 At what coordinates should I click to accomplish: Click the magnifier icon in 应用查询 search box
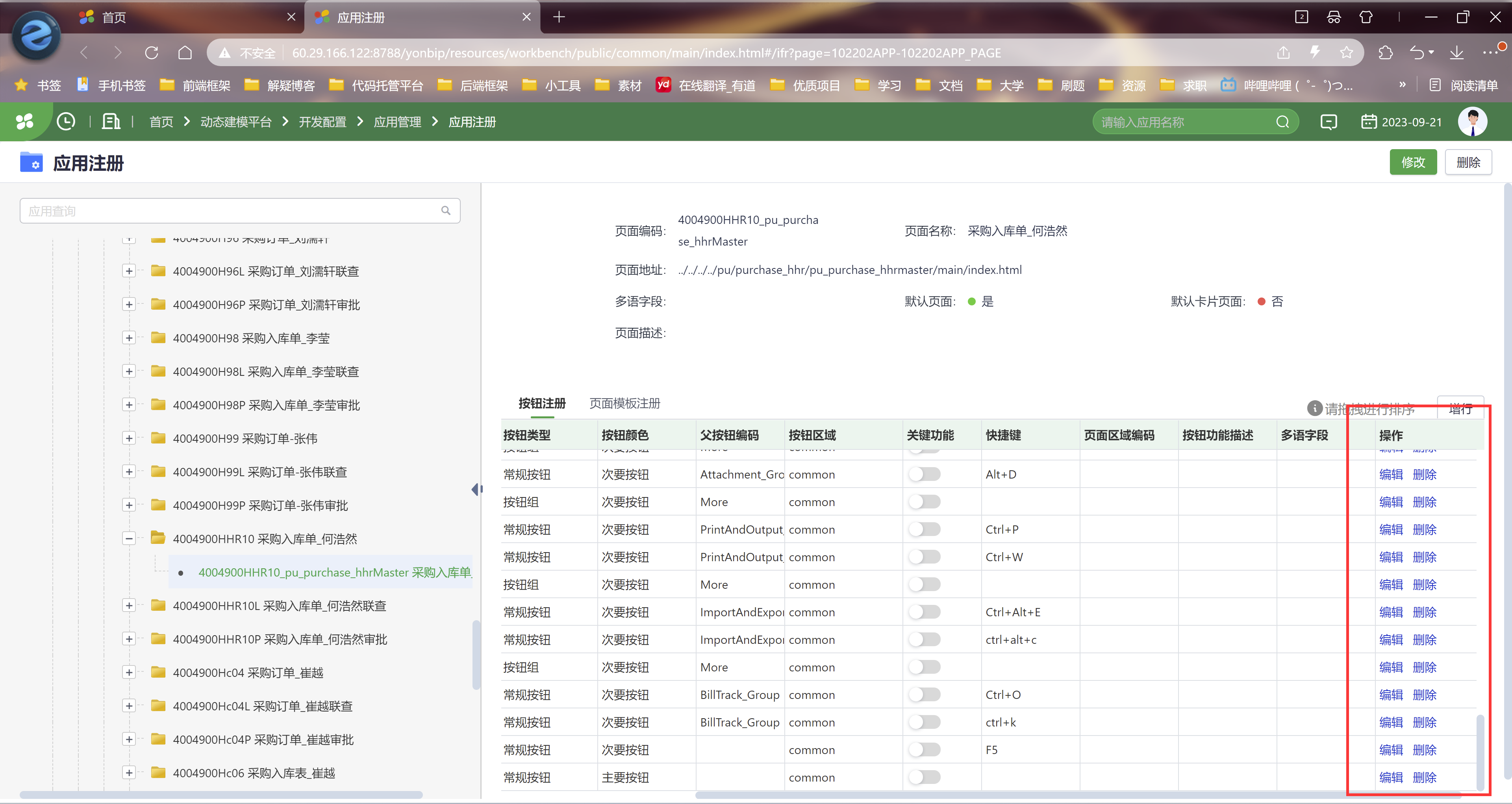tap(446, 211)
